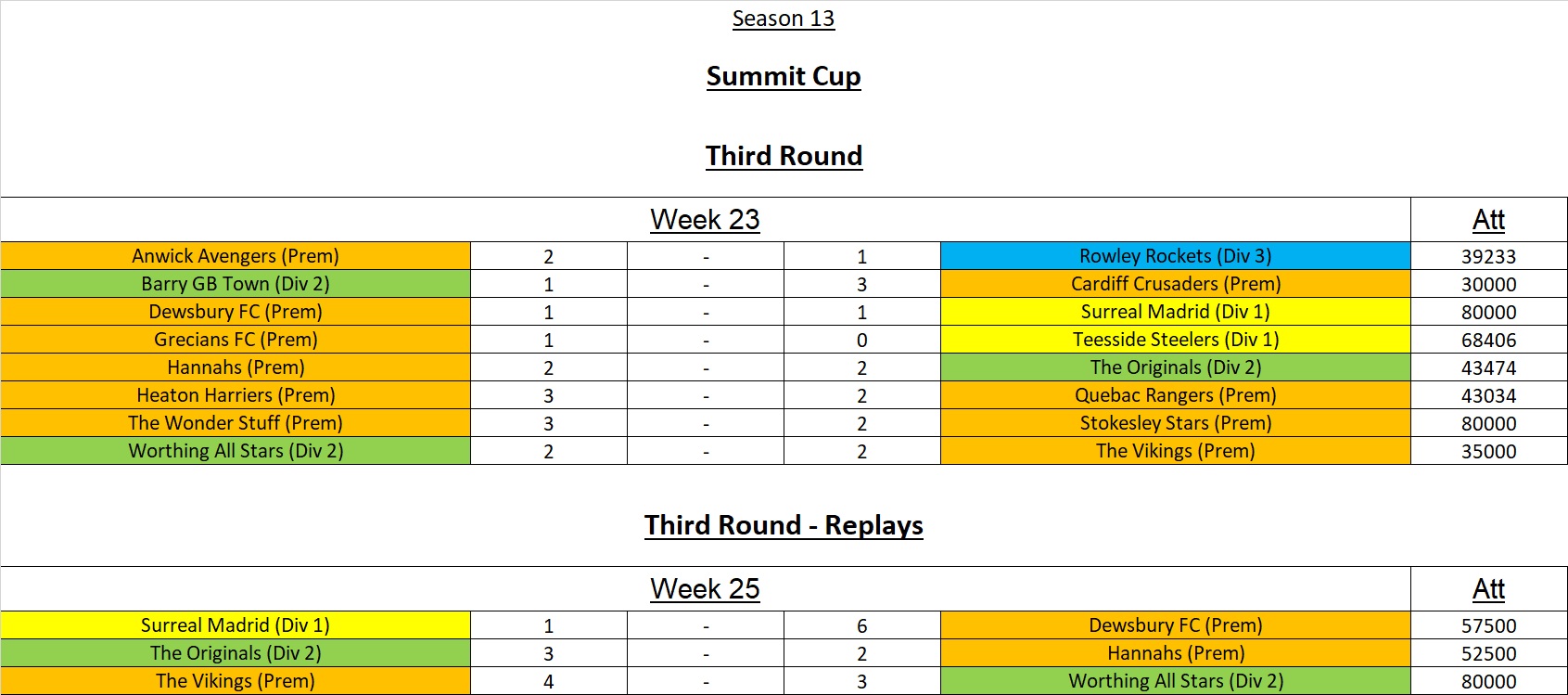Click the Quebac Rangers (Prem) cell

(x=1175, y=395)
